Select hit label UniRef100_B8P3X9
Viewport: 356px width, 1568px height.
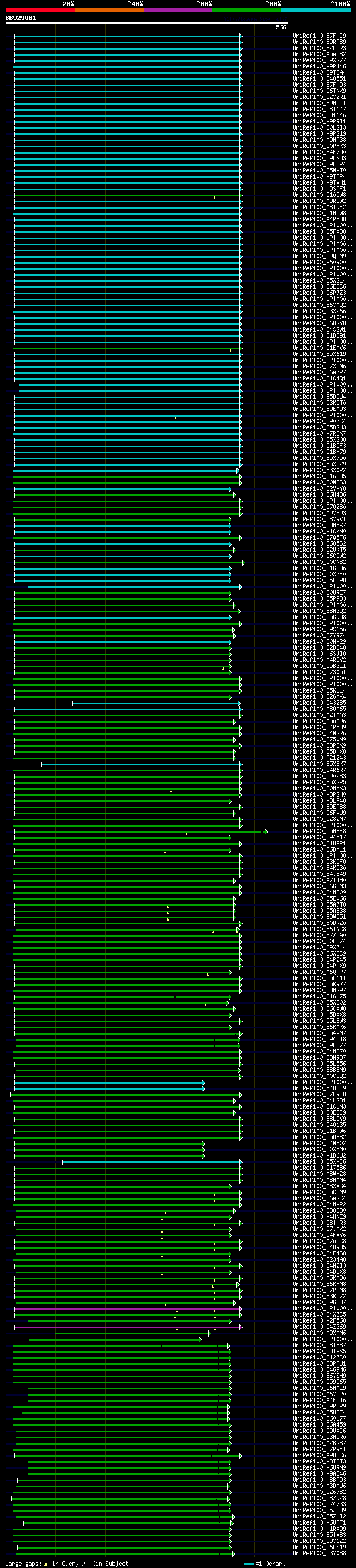click(319, 746)
